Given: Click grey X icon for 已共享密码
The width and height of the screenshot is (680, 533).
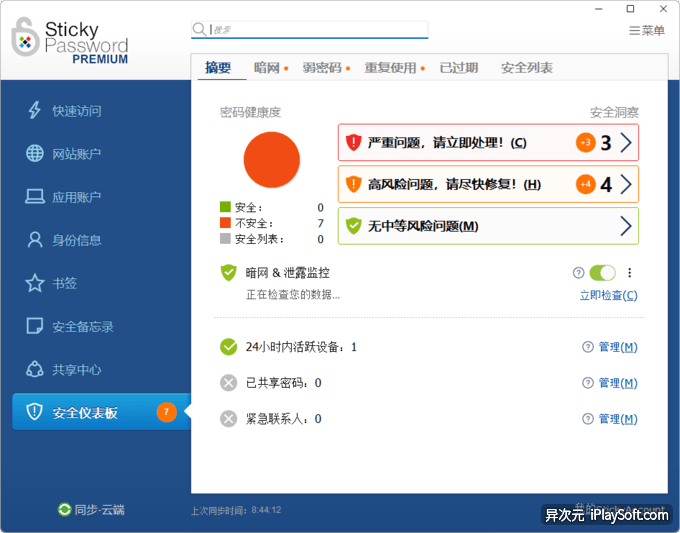Looking at the screenshot, I should coord(229,383).
